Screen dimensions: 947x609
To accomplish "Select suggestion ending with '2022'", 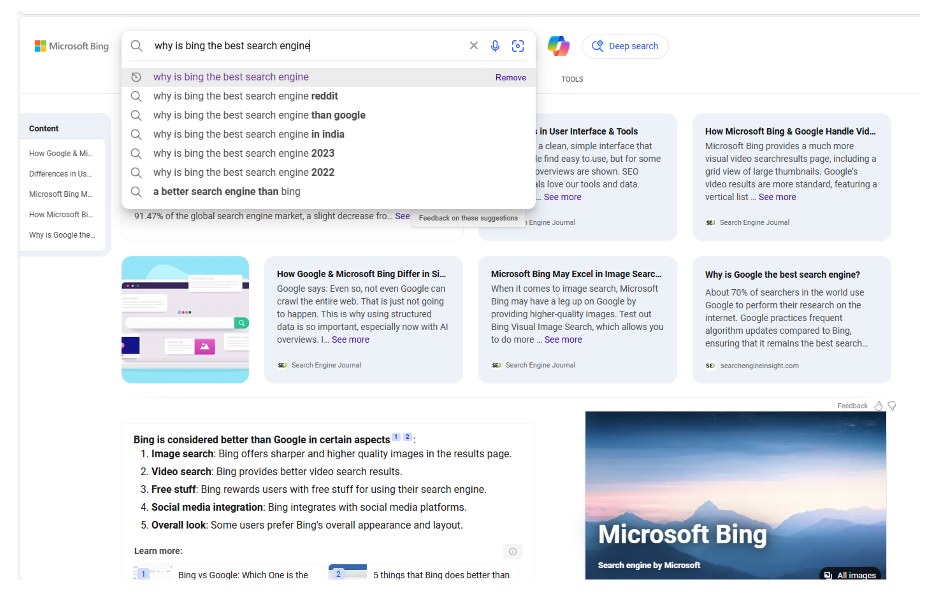I will tap(329, 173).
